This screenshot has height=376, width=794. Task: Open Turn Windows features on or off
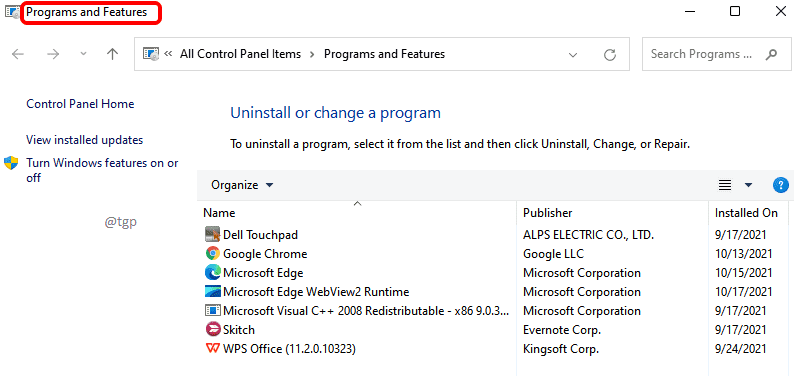tap(102, 170)
